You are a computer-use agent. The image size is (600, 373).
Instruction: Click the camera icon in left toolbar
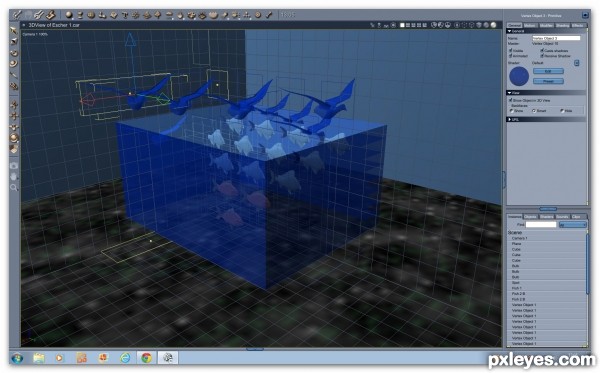[14, 166]
